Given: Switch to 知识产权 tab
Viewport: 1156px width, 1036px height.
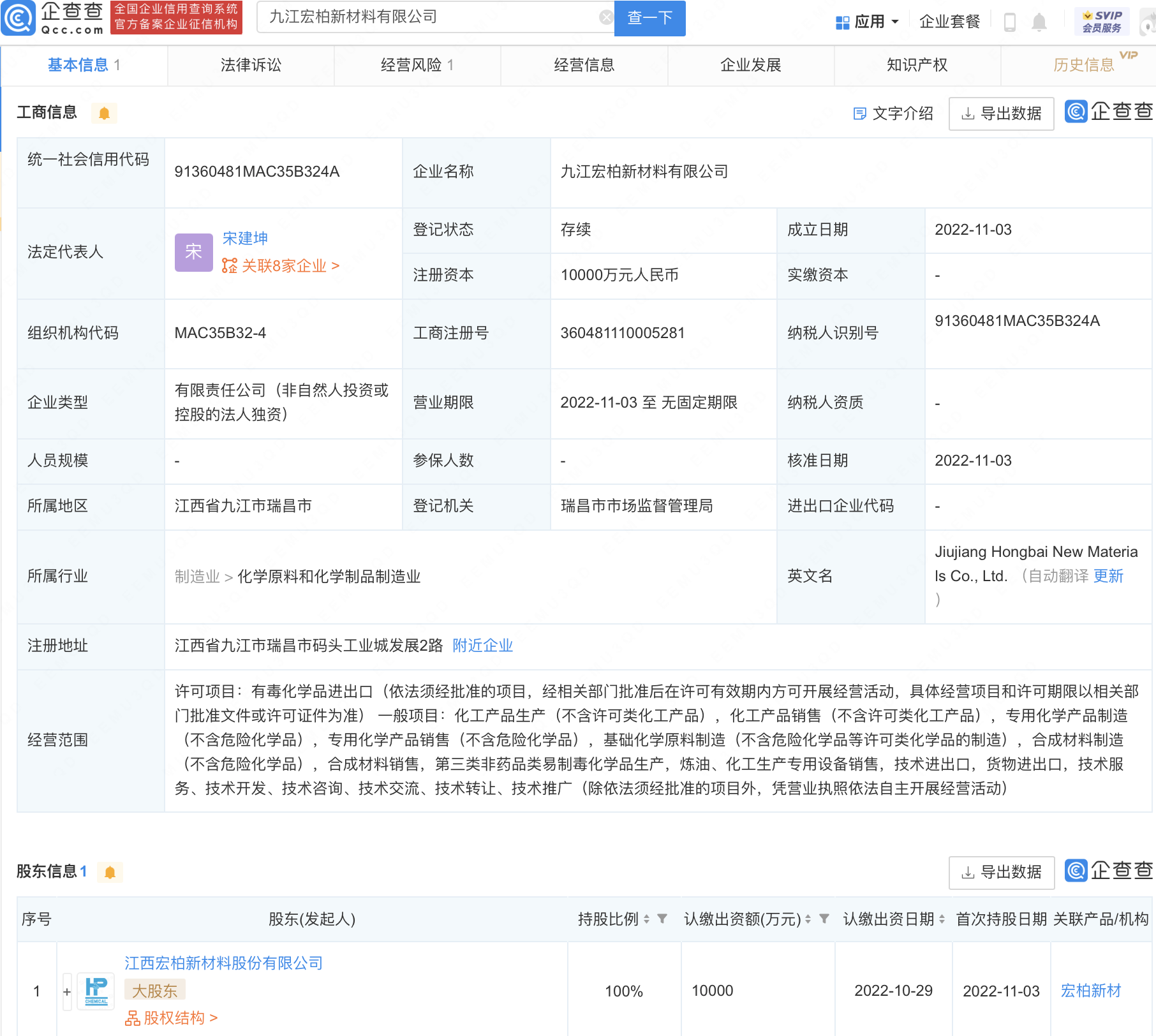Looking at the screenshot, I should (x=917, y=65).
